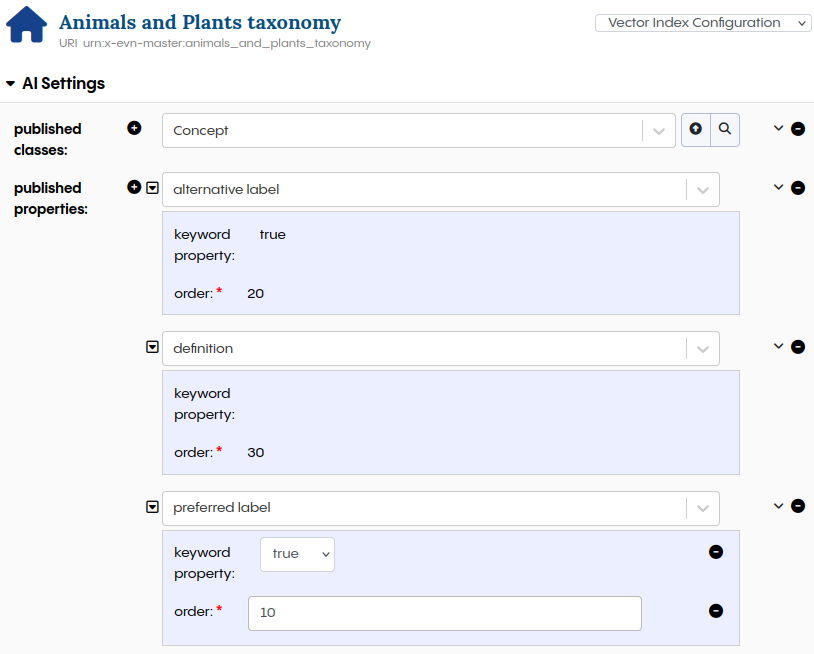Delete the keyword property value in preferred label

pyautogui.click(x=716, y=552)
